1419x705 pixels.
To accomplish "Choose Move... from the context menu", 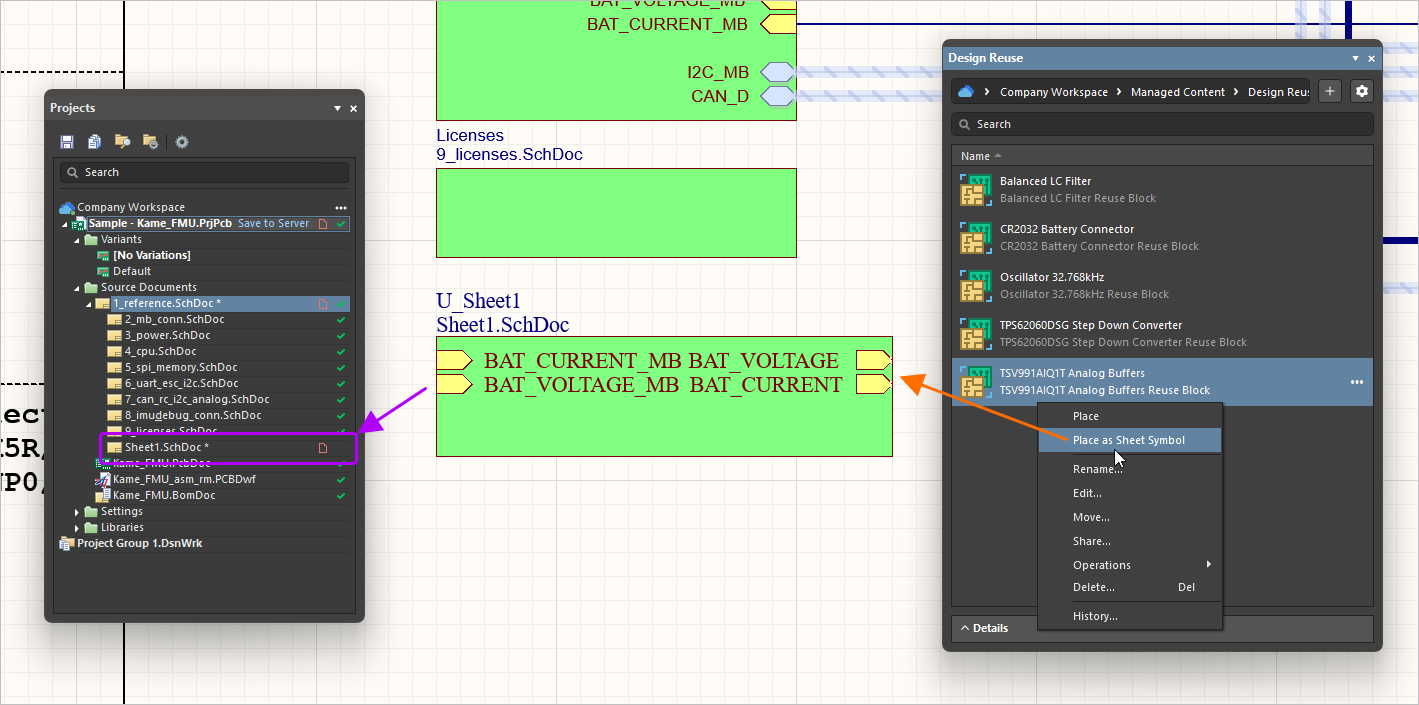I will 1130,517.
